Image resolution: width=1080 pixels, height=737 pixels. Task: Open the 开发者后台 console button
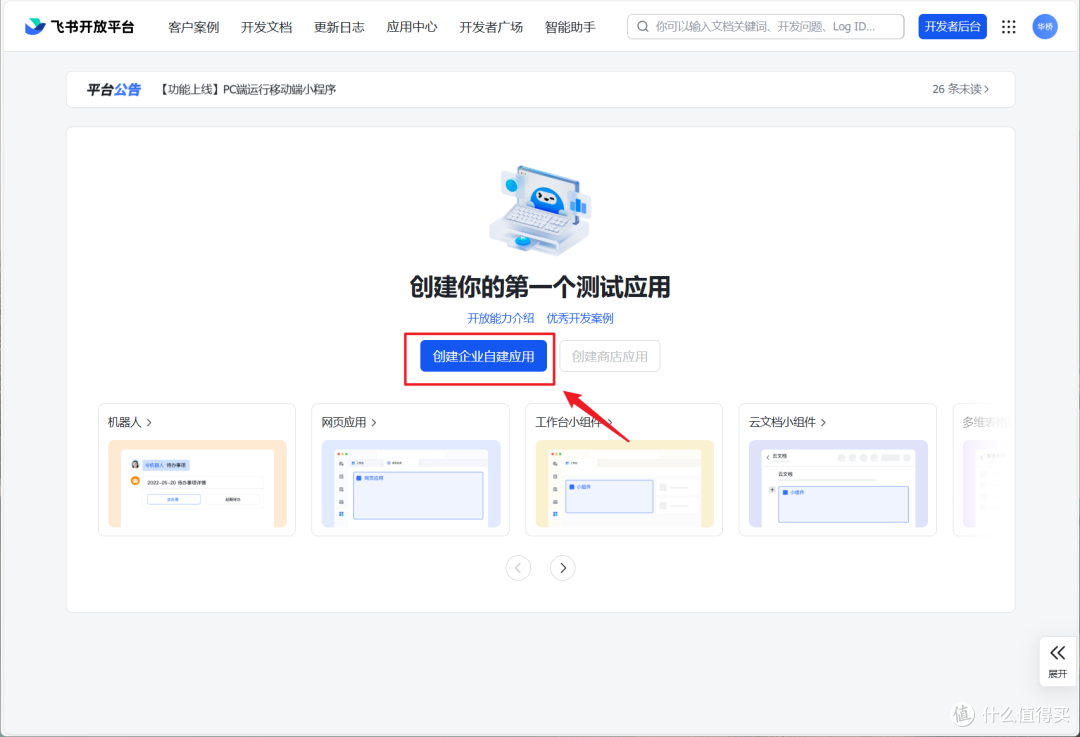point(952,27)
